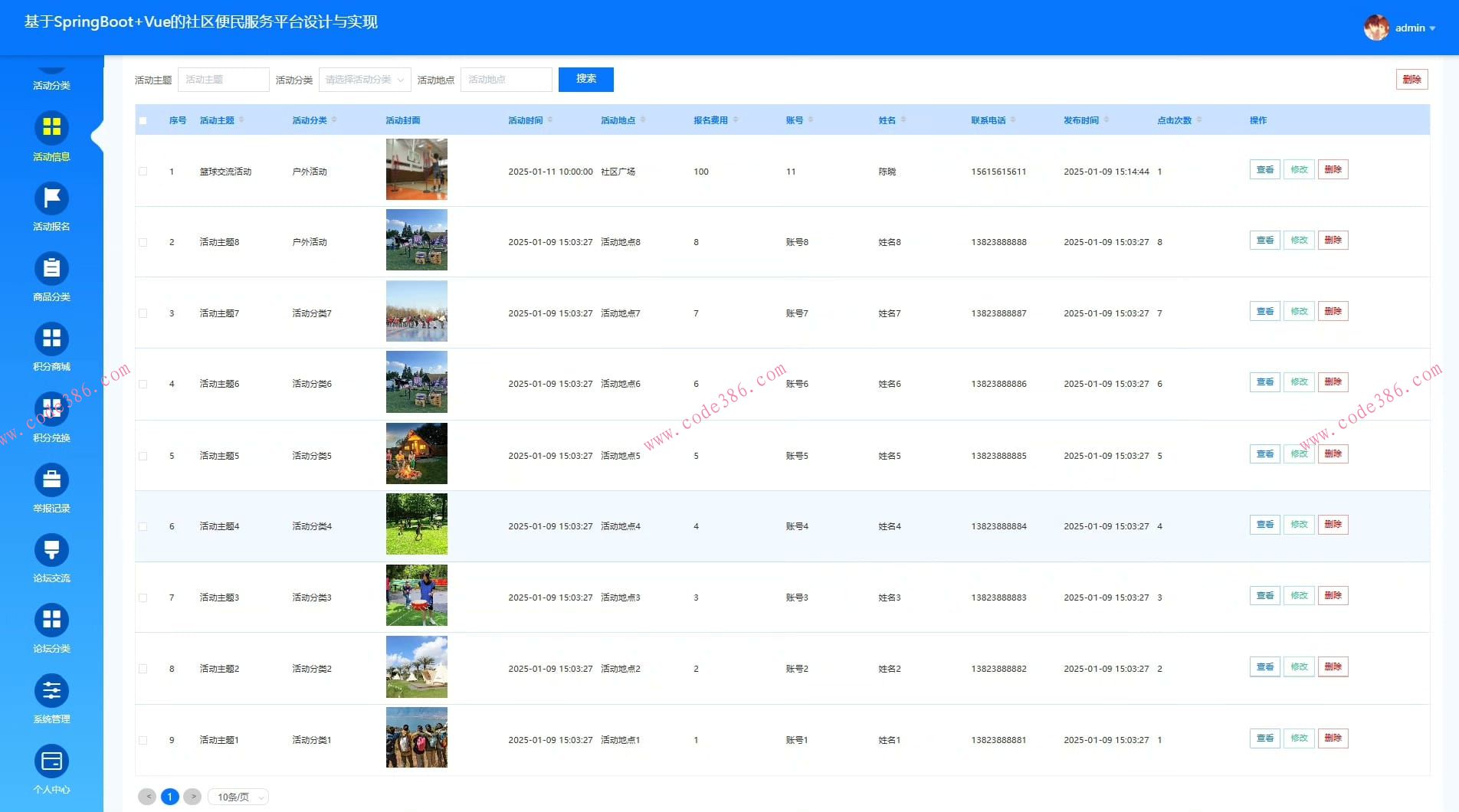The width and height of the screenshot is (1459, 812).
Task: Click the 活动主题 search input field
Action: coord(224,80)
